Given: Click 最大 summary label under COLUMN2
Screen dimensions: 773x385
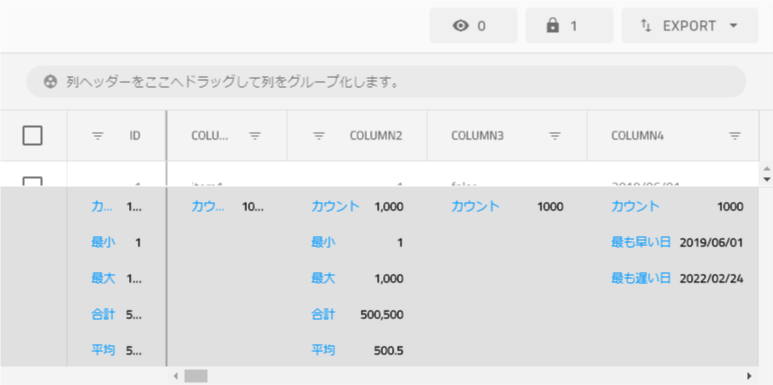Looking at the screenshot, I should pyautogui.click(x=323, y=279).
